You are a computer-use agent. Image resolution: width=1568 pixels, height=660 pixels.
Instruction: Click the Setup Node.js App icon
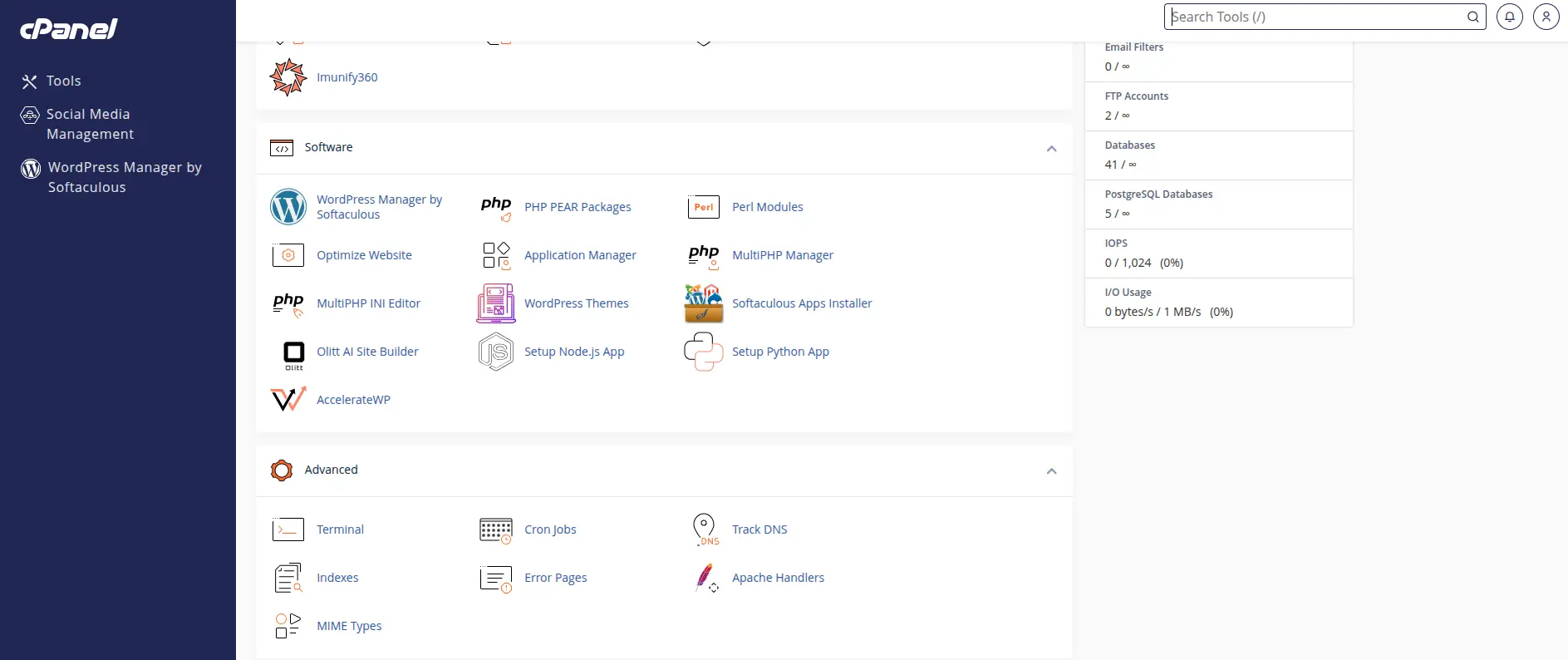click(496, 352)
